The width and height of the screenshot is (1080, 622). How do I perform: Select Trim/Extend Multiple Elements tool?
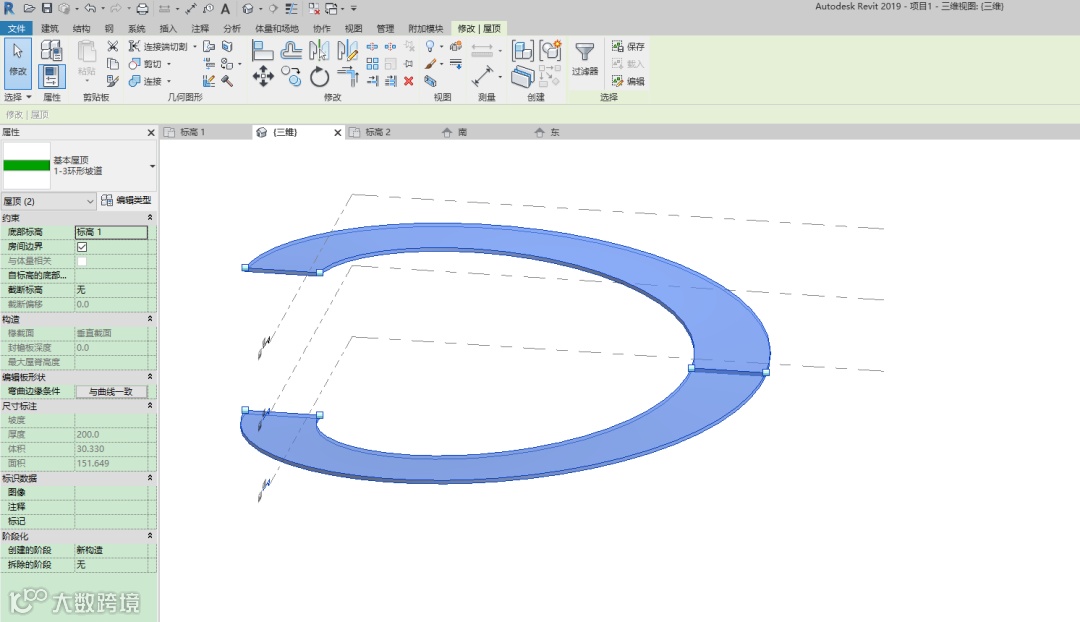click(391, 81)
